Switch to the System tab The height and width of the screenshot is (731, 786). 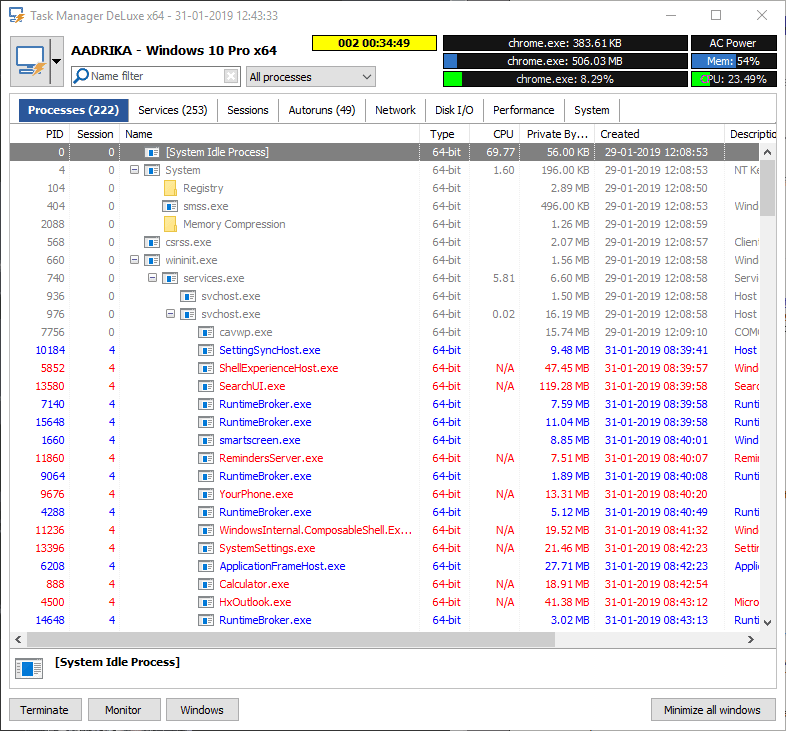[592, 110]
